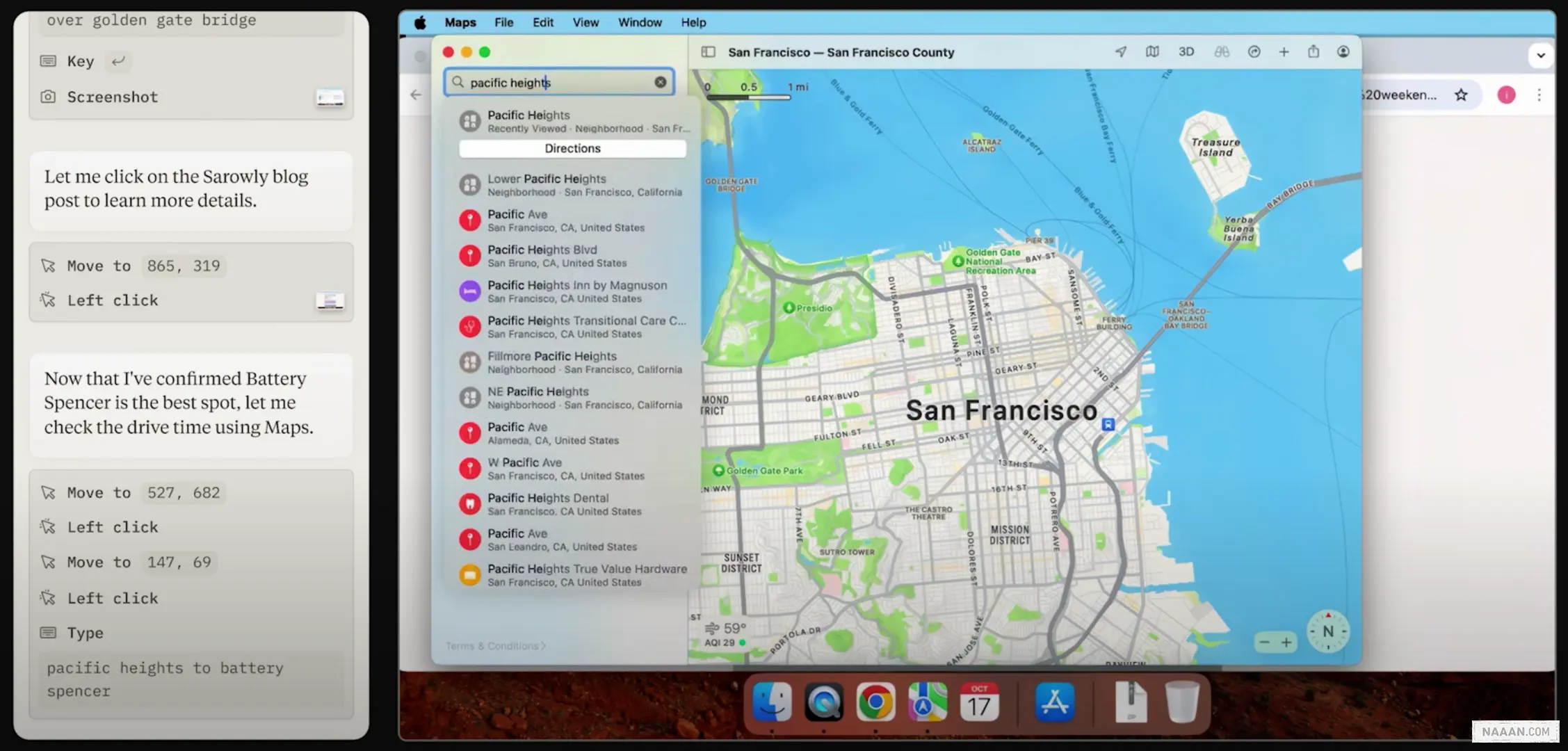Viewport: 1568px width, 751px height.
Task: Clear the search field with X button
Action: (660, 83)
